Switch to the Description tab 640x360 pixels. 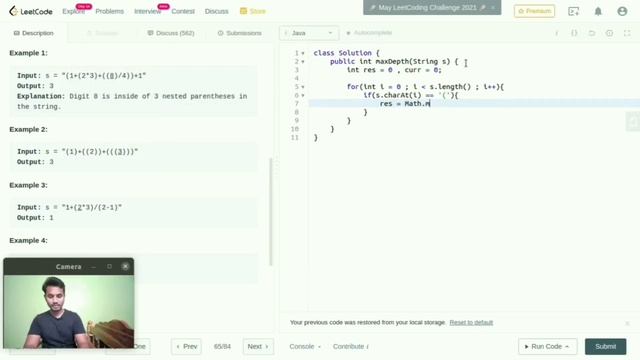(x=33, y=33)
